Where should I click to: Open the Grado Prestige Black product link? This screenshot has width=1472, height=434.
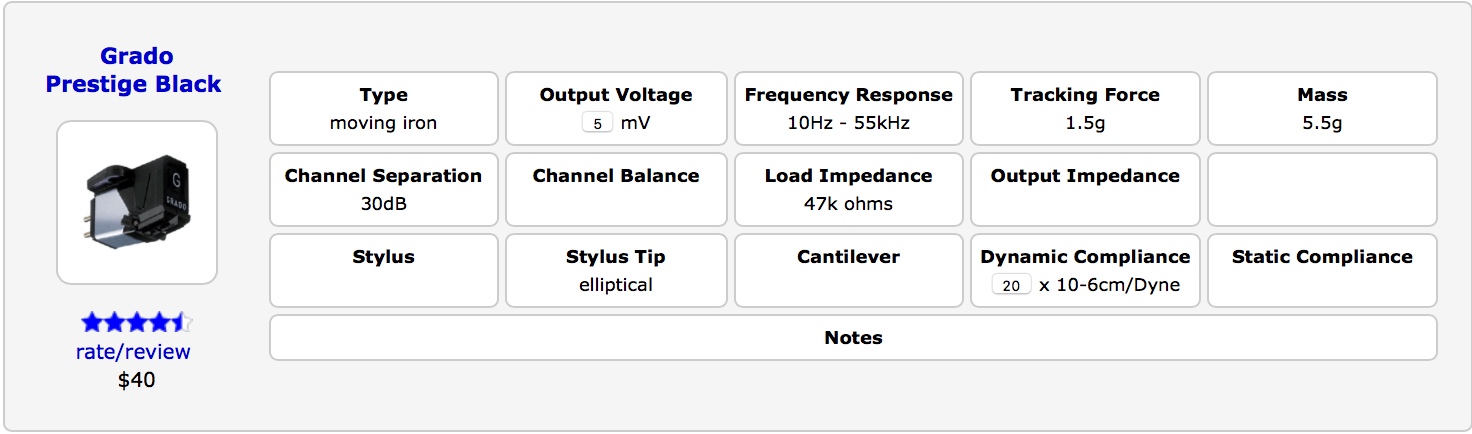[x=134, y=70]
